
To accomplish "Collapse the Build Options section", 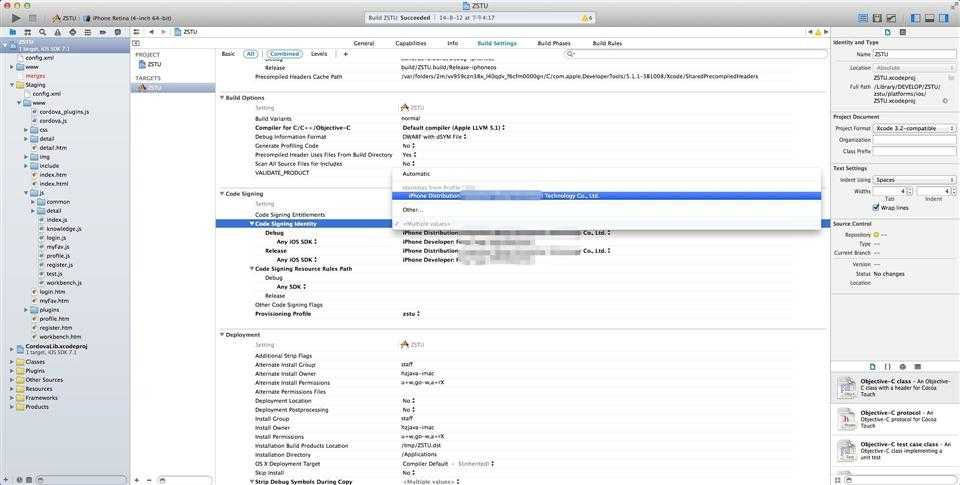I will [222, 98].
